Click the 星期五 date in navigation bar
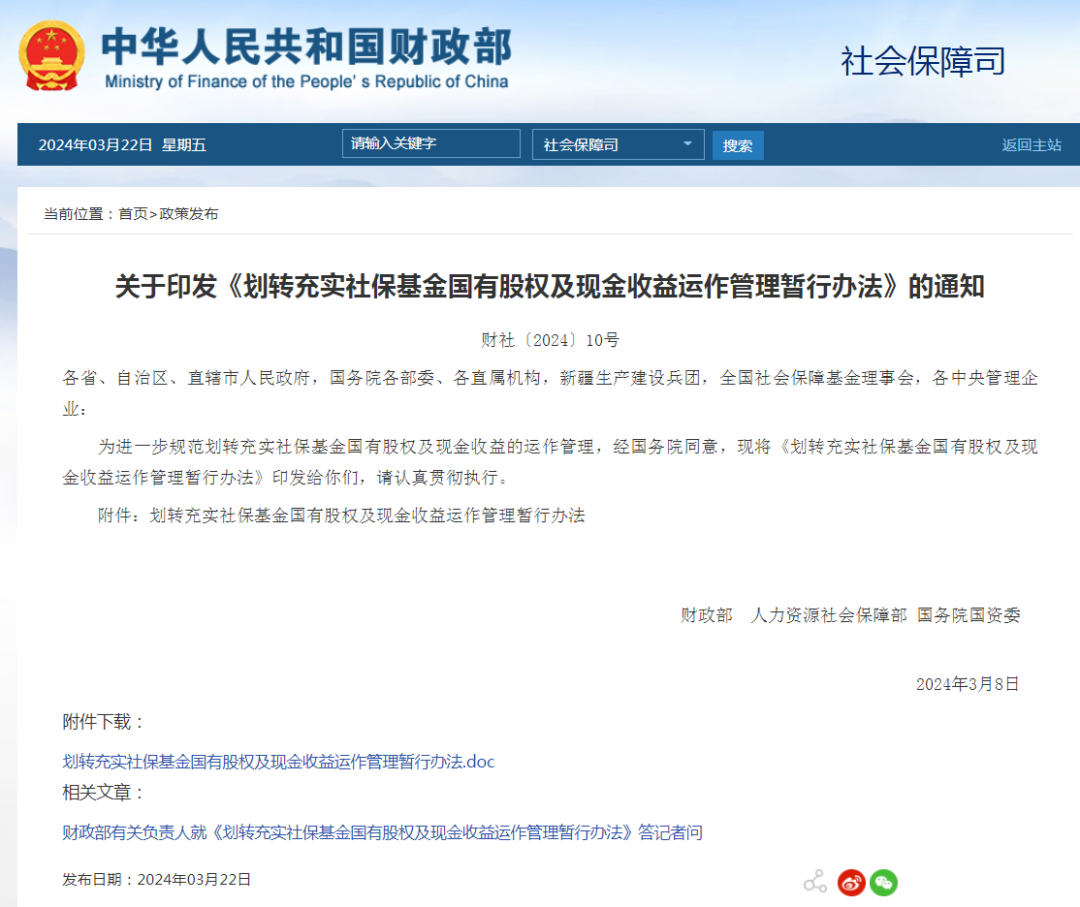Viewport: 1080px width, 907px height. click(184, 145)
